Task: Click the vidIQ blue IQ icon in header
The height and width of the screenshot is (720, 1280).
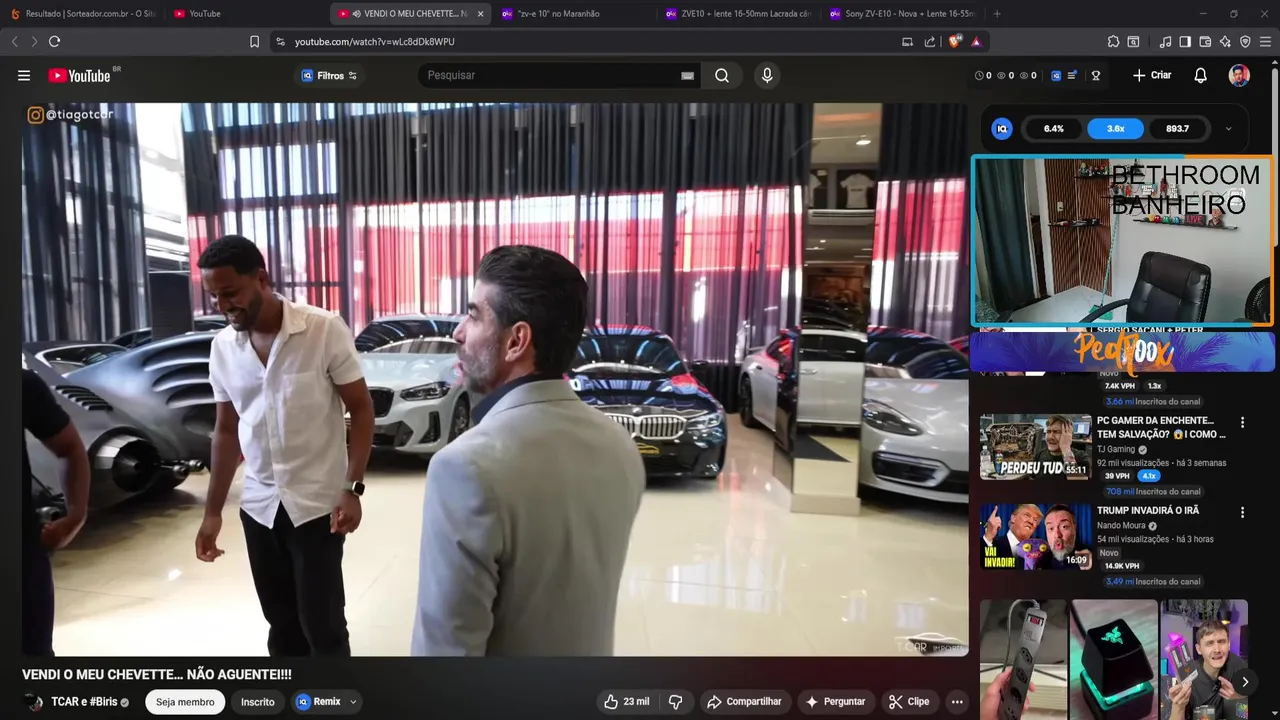Action: click(1056, 75)
